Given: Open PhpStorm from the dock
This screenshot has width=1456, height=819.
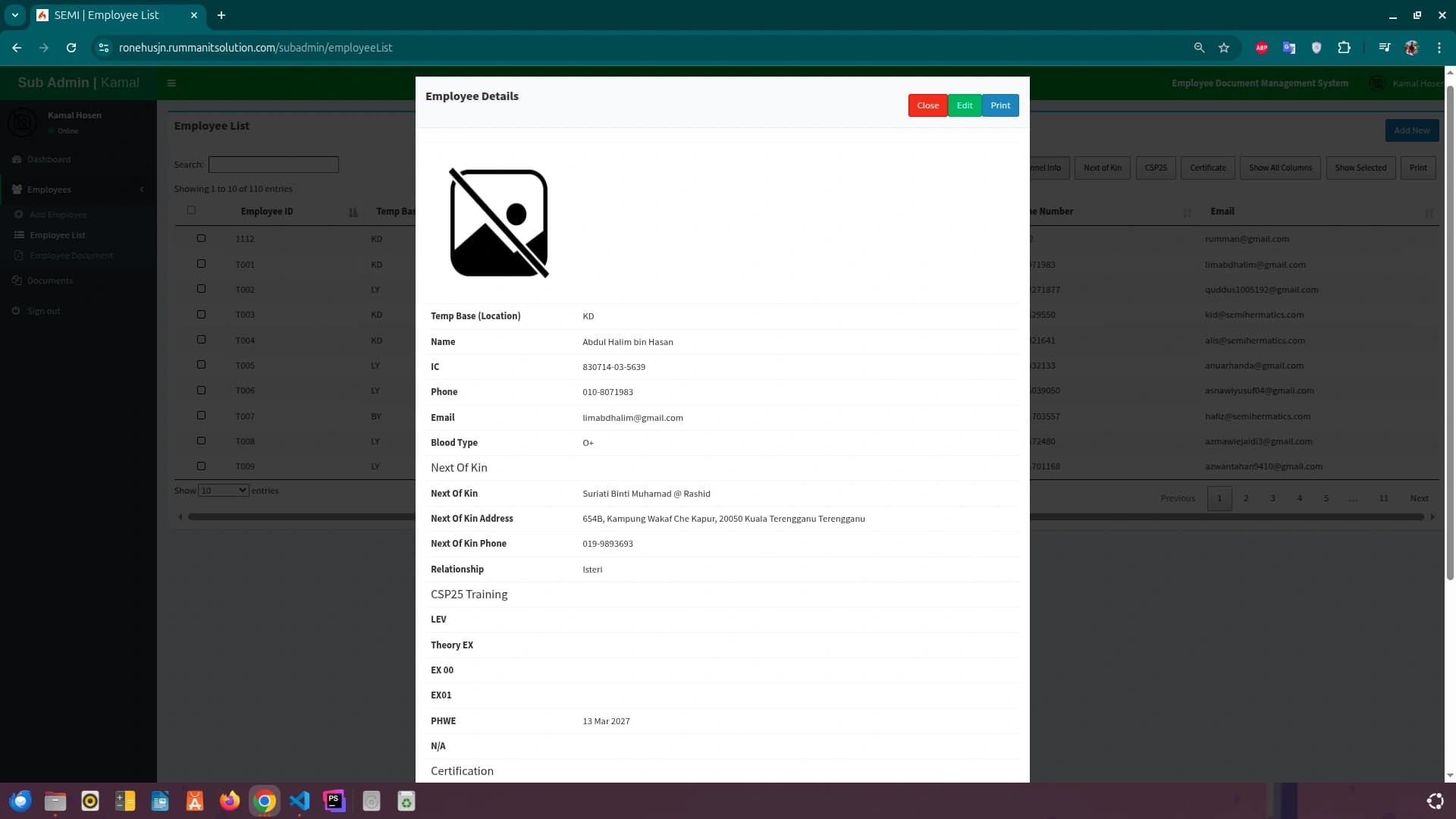Looking at the screenshot, I should point(334,801).
